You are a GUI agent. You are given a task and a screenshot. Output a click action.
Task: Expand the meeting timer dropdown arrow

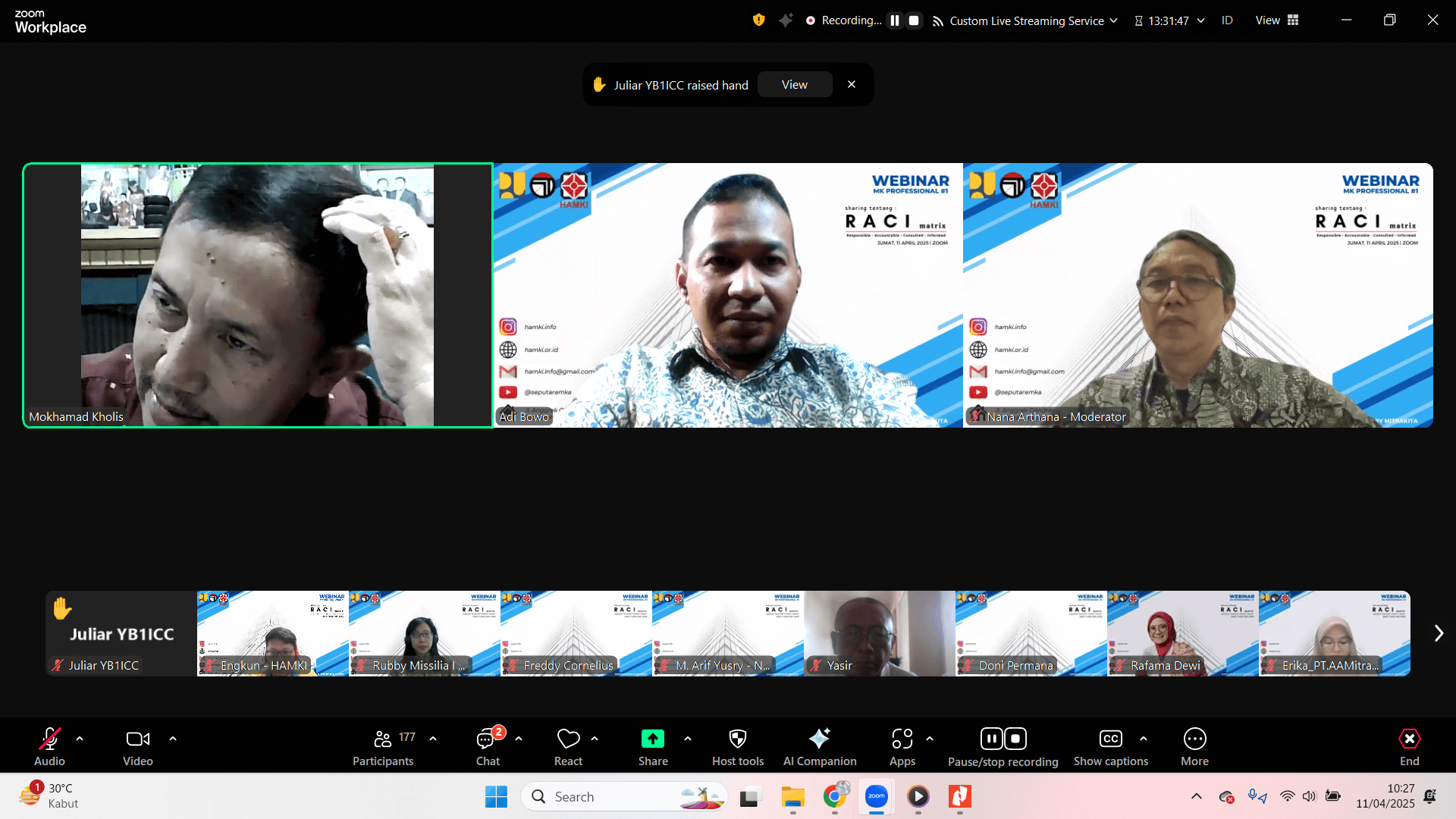1200,20
